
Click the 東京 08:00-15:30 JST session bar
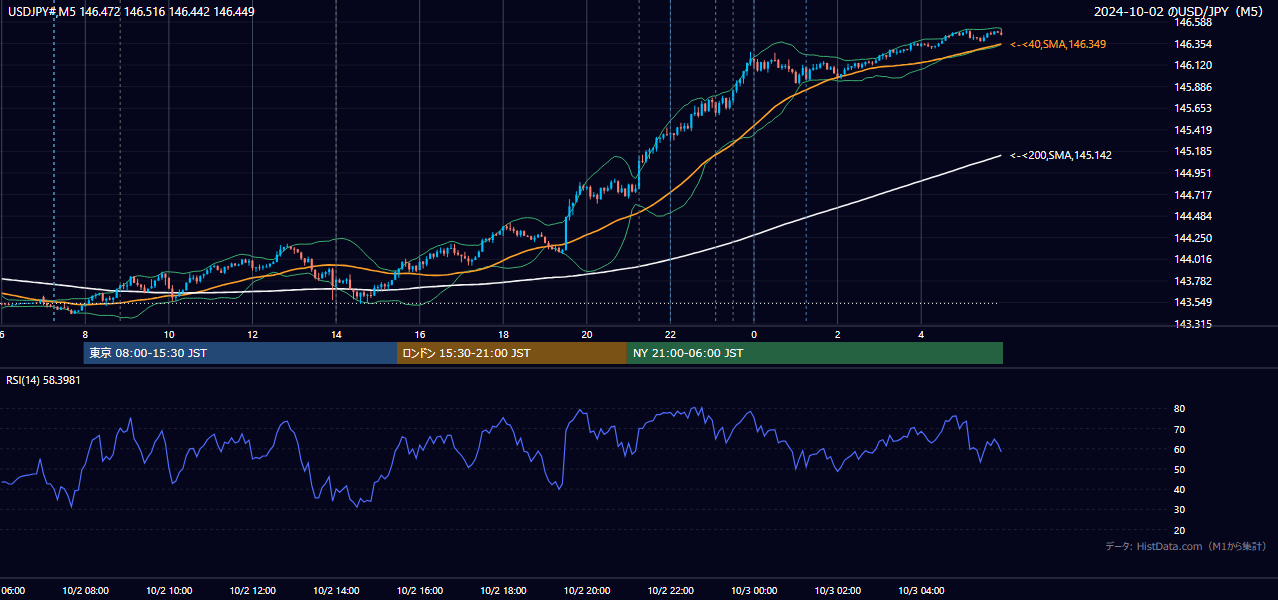point(240,353)
